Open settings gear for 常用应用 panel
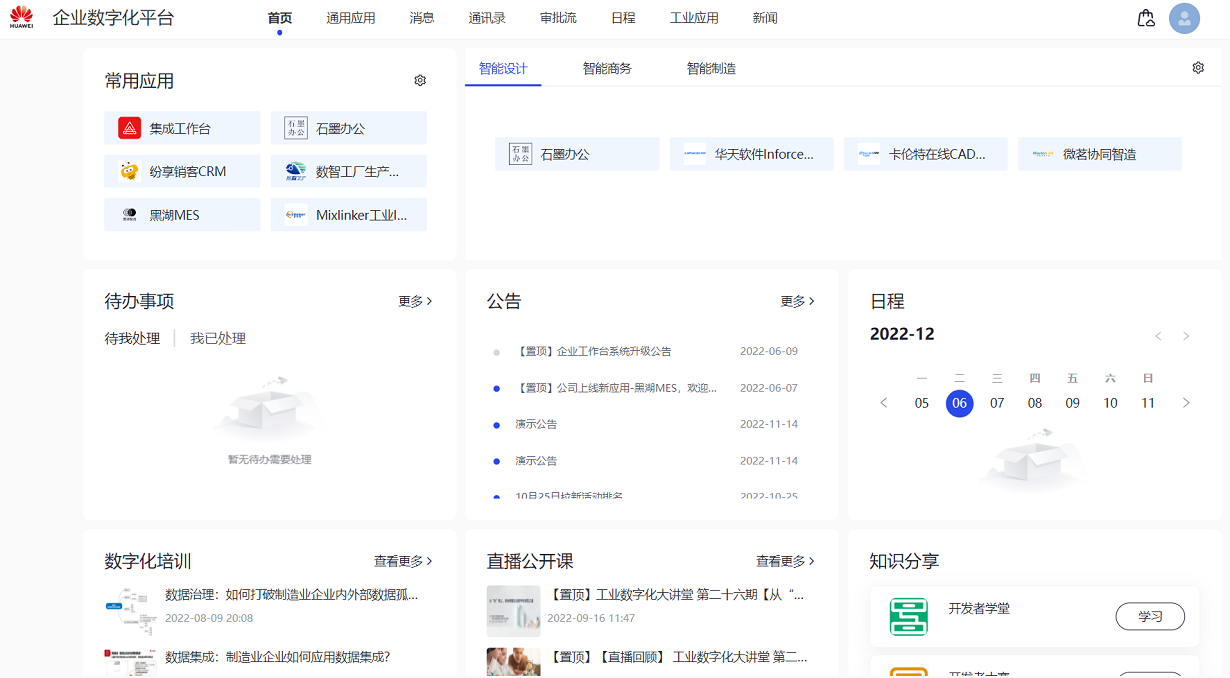The image size is (1230, 678). (x=420, y=81)
